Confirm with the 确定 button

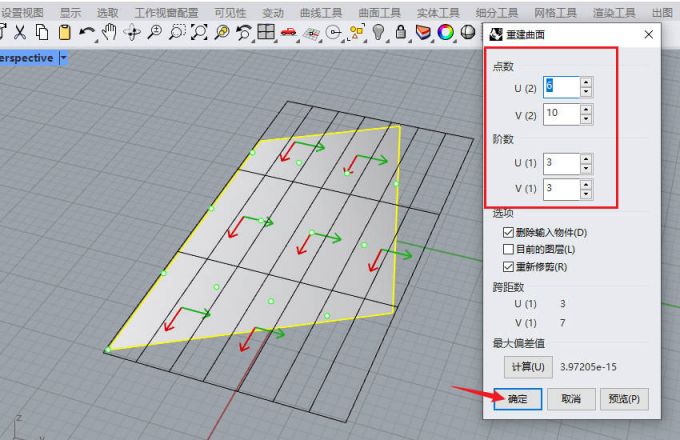[x=517, y=399]
